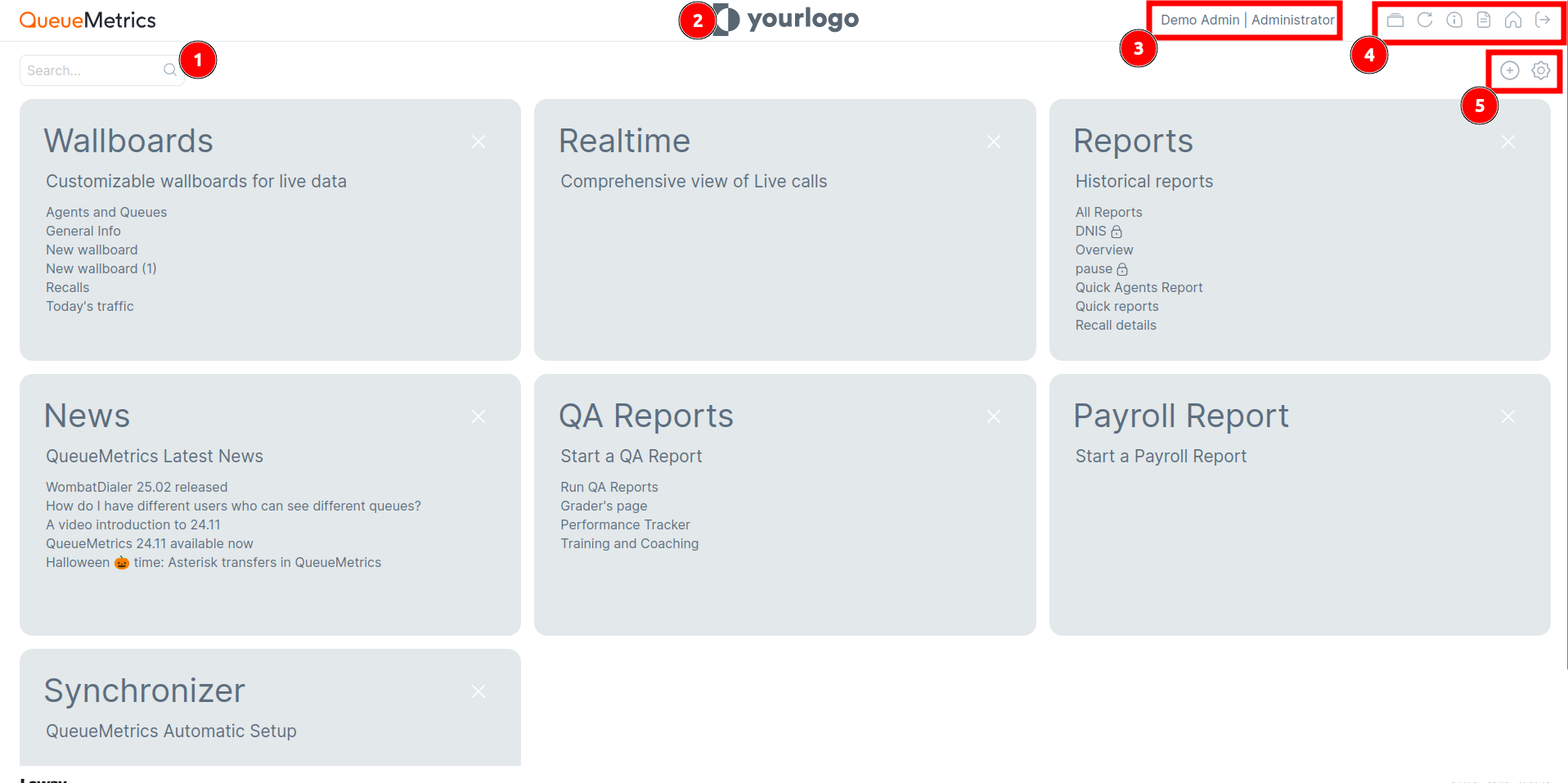Screen dimensions: 1568x783
Task: Click the QA Reports card heading
Action: pos(646,416)
